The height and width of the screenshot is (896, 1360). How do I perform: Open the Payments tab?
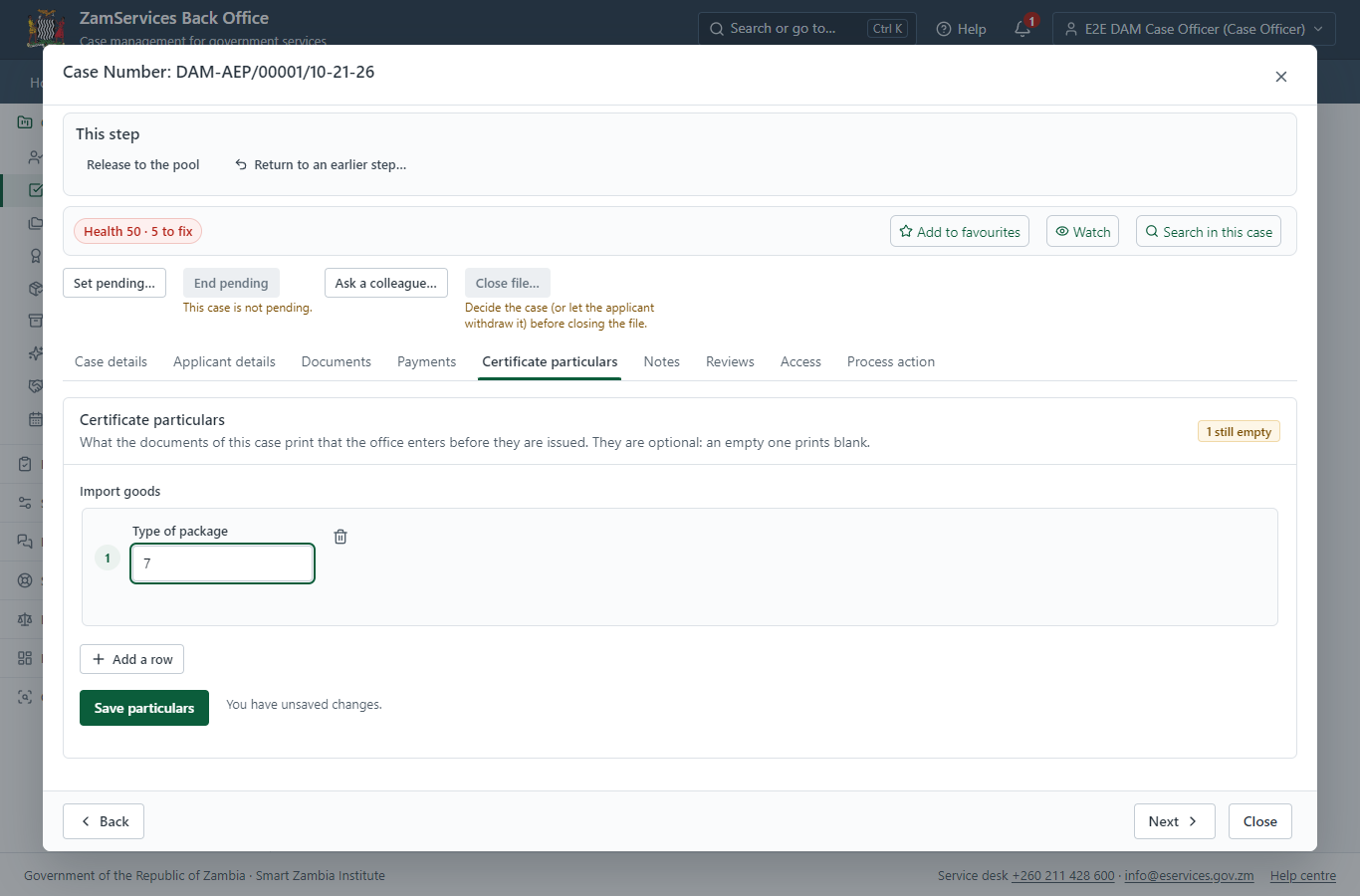pos(426,361)
